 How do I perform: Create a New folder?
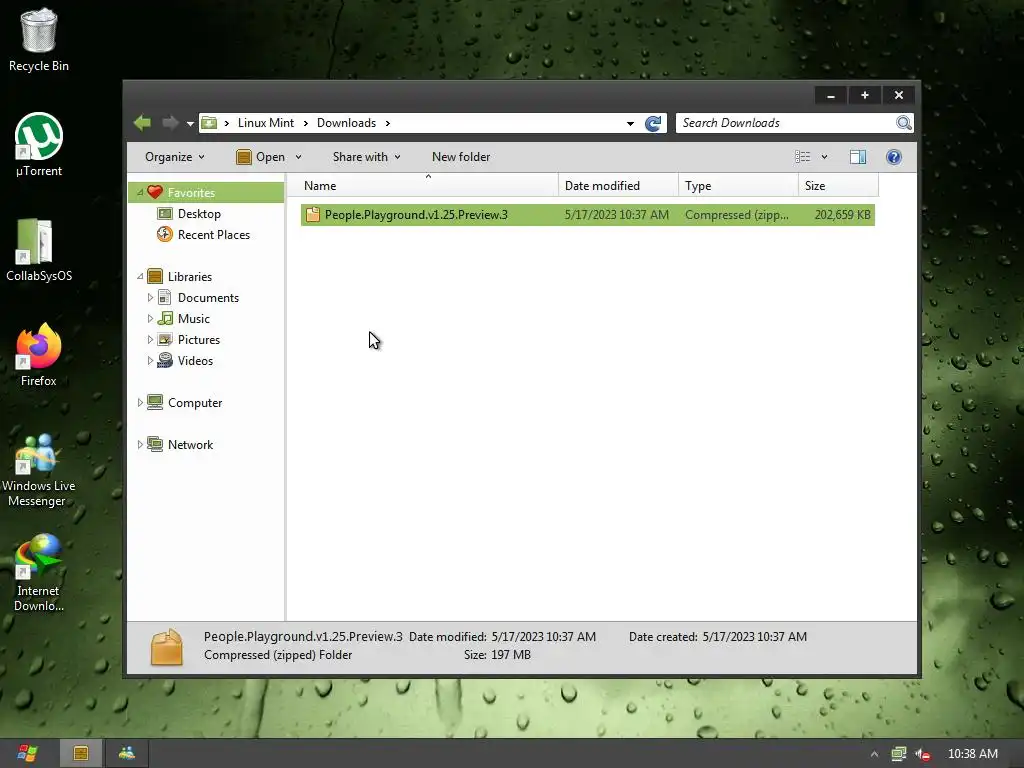(x=461, y=157)
